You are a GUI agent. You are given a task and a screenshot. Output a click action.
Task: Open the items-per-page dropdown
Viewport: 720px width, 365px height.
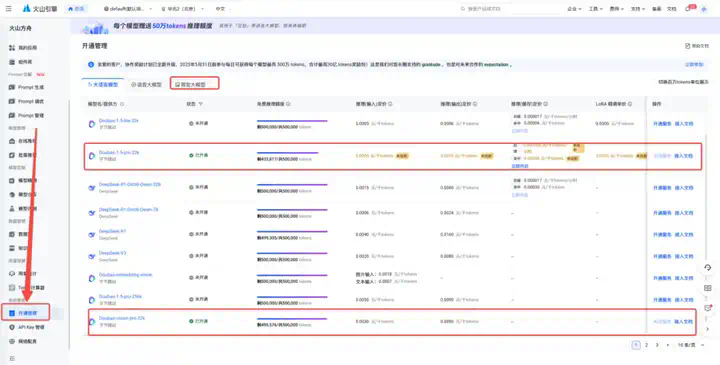tap(691, 345)
